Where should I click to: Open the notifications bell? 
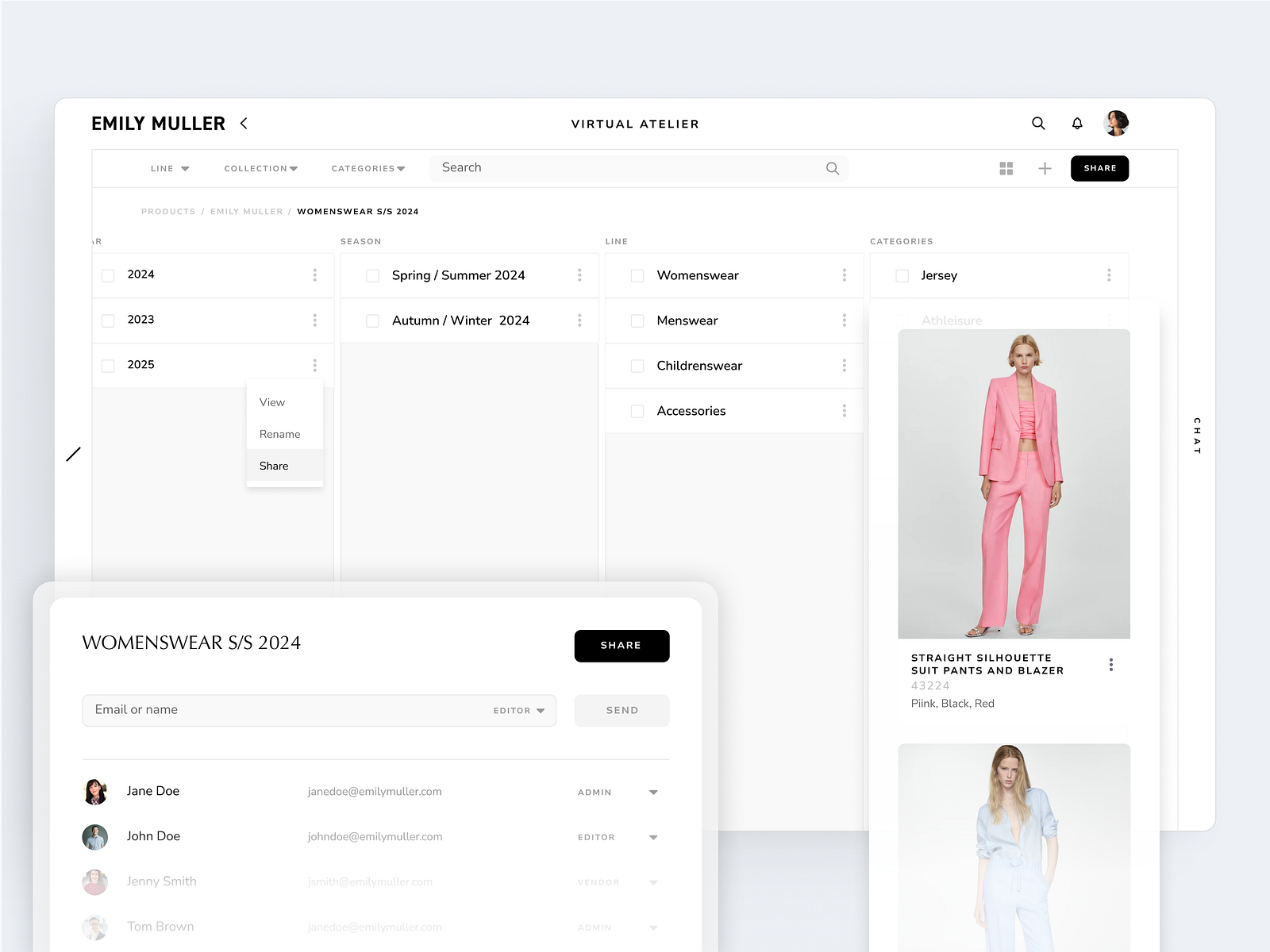coord(1077,123)
